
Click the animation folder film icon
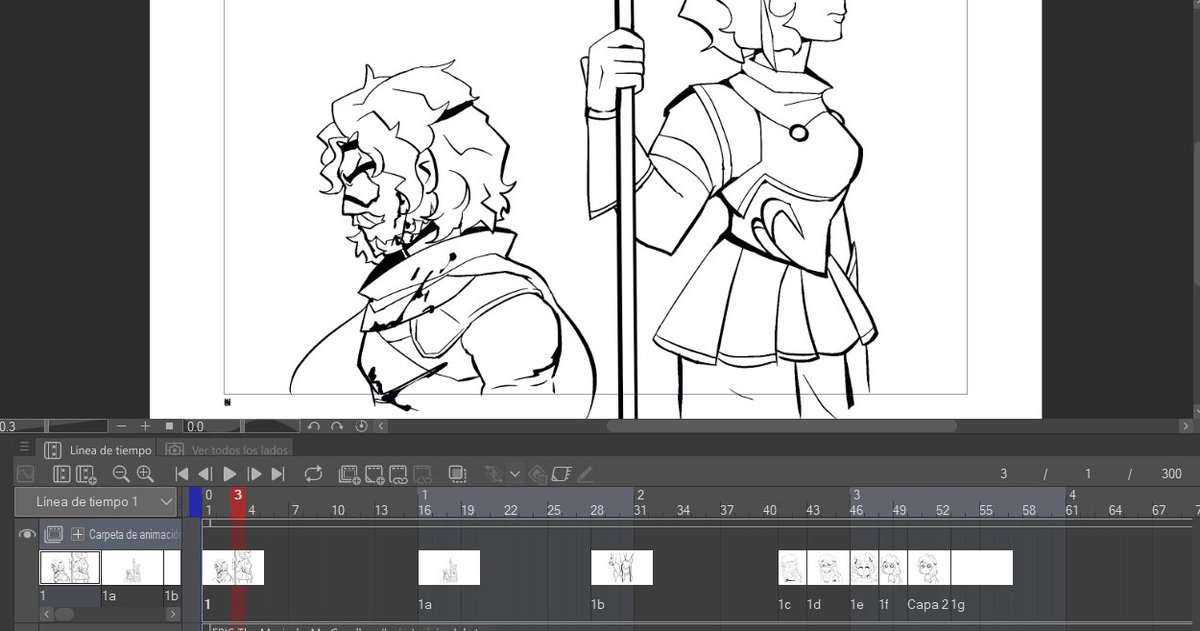pos(54,535)
